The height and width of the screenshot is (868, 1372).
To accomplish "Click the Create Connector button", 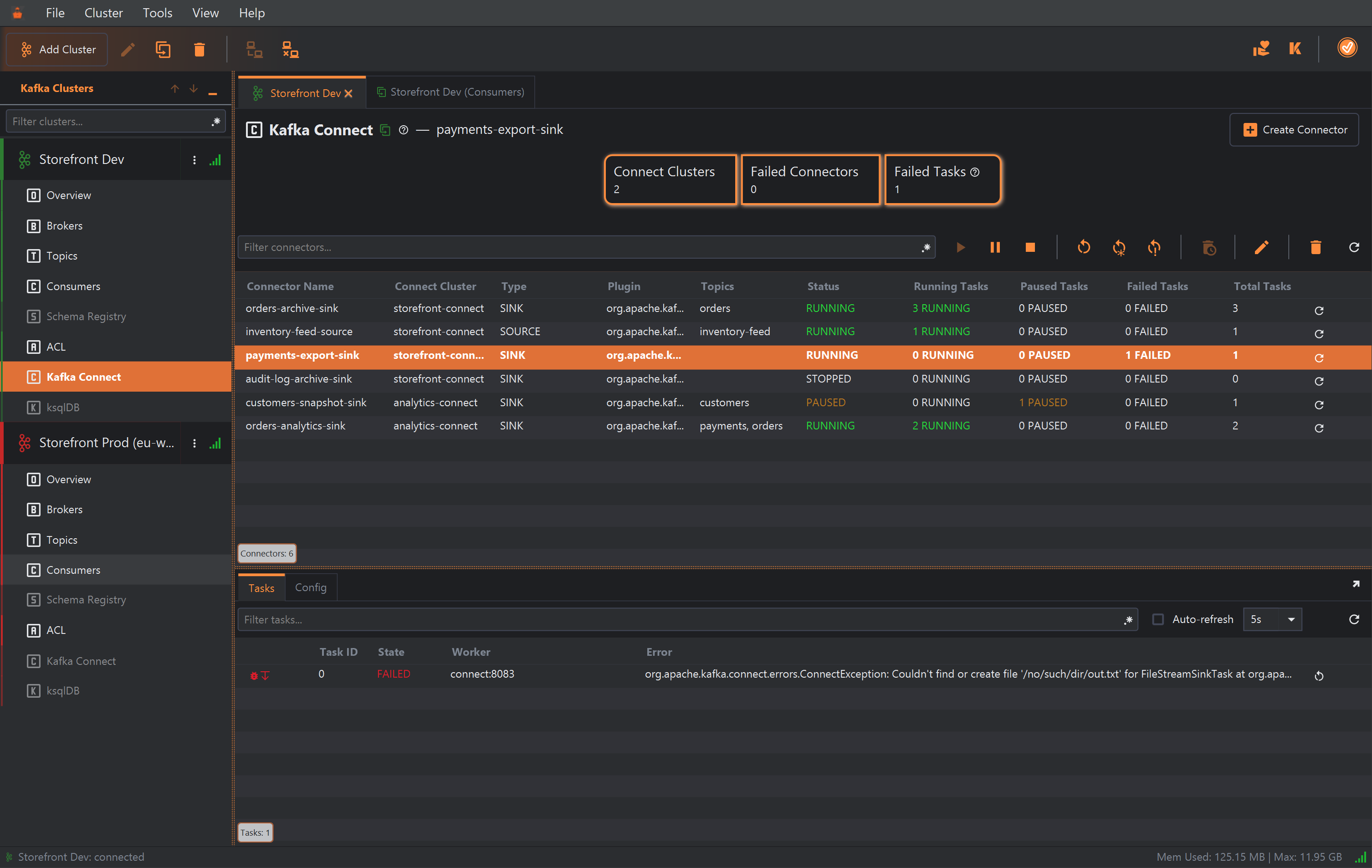I will coord(1294,130).
